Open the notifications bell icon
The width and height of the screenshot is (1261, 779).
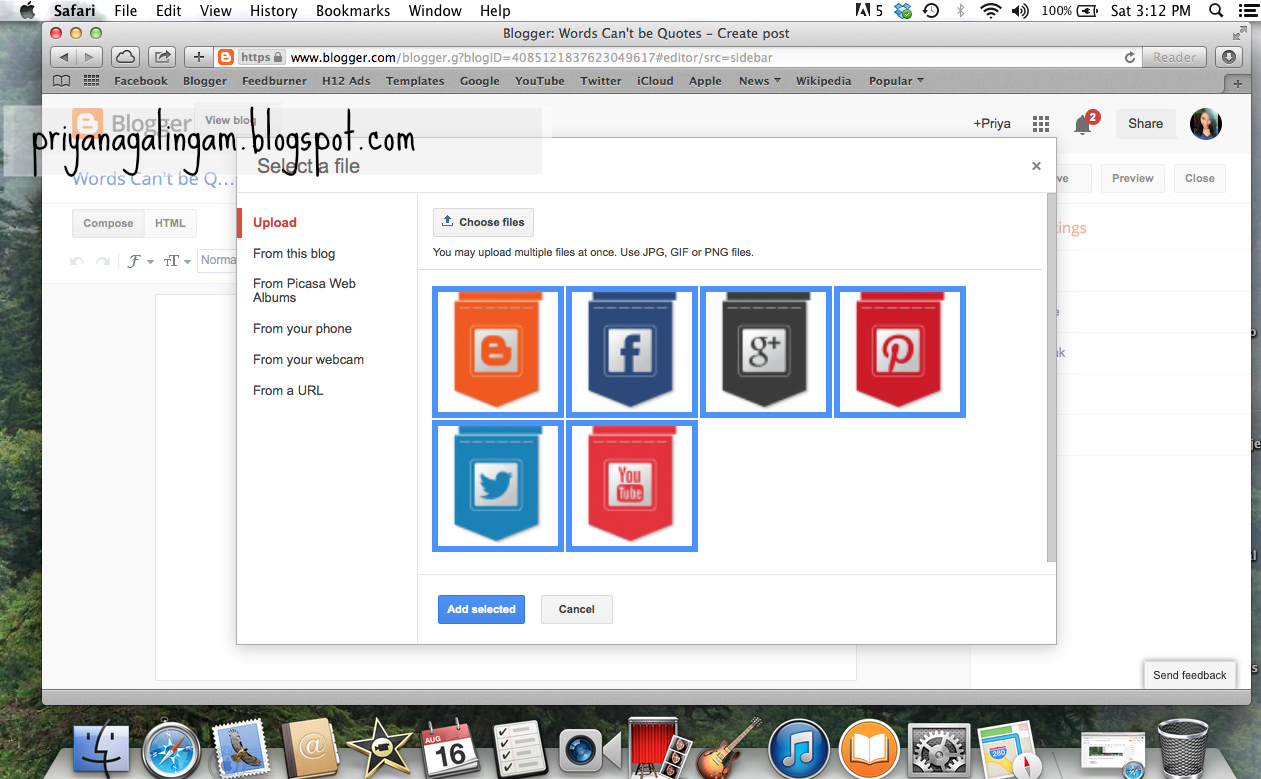[1083, 124]
